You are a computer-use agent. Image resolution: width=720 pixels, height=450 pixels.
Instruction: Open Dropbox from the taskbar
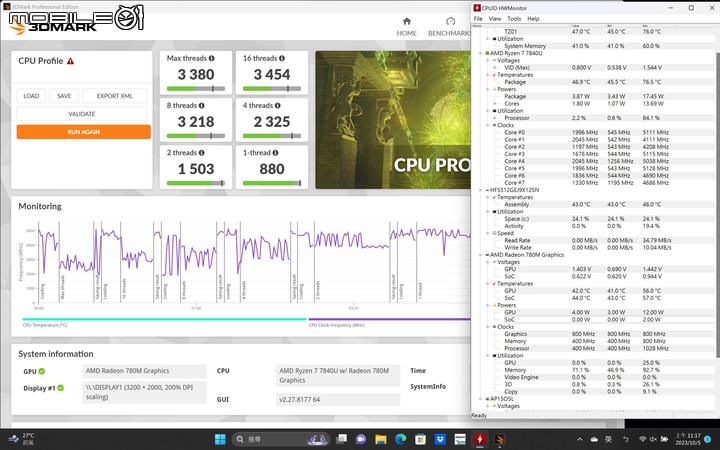coord(440,439)
